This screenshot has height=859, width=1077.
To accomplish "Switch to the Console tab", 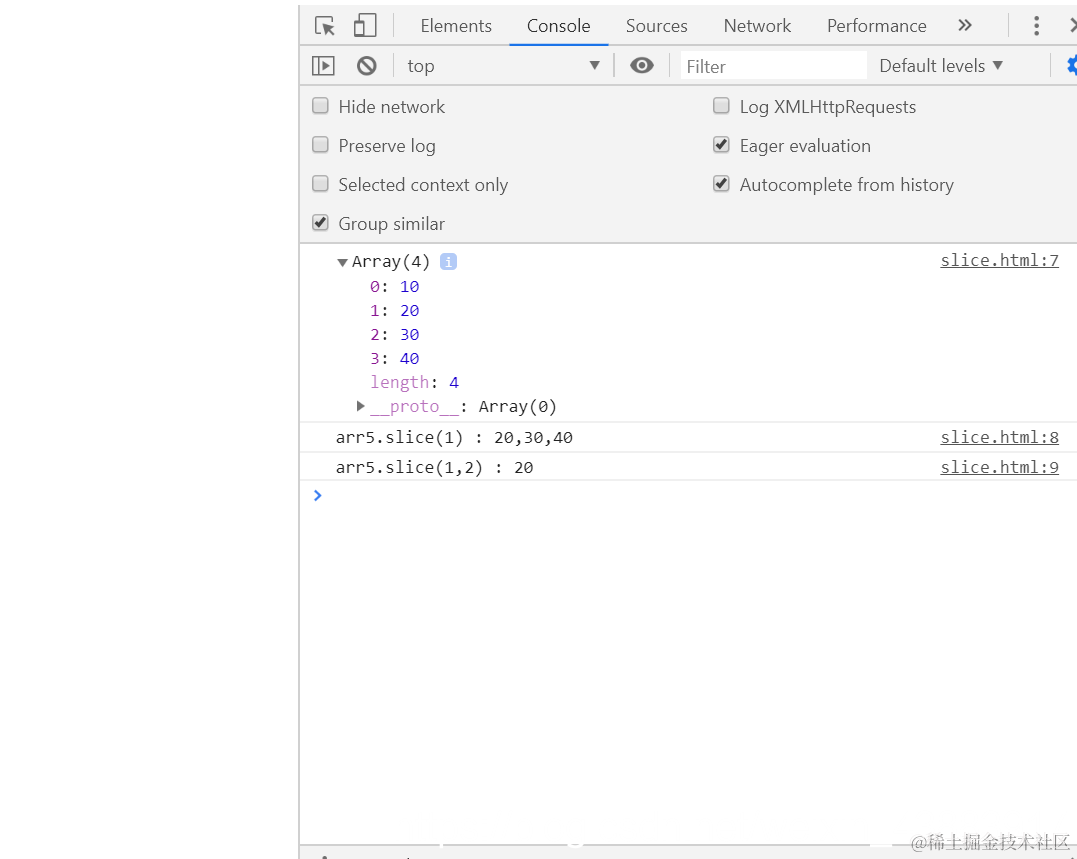I will (x=558, y=26).
